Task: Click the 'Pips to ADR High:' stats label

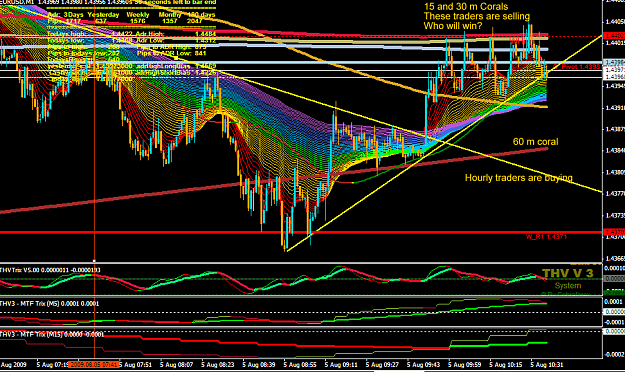Action: point(163,47)
